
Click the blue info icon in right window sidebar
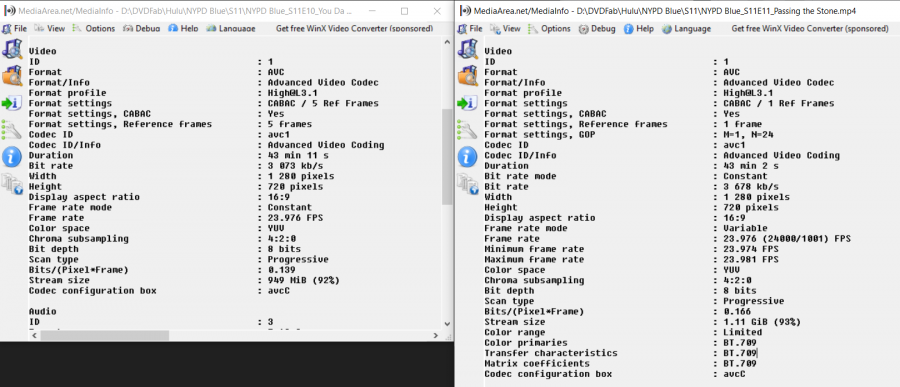pos(468,156)
